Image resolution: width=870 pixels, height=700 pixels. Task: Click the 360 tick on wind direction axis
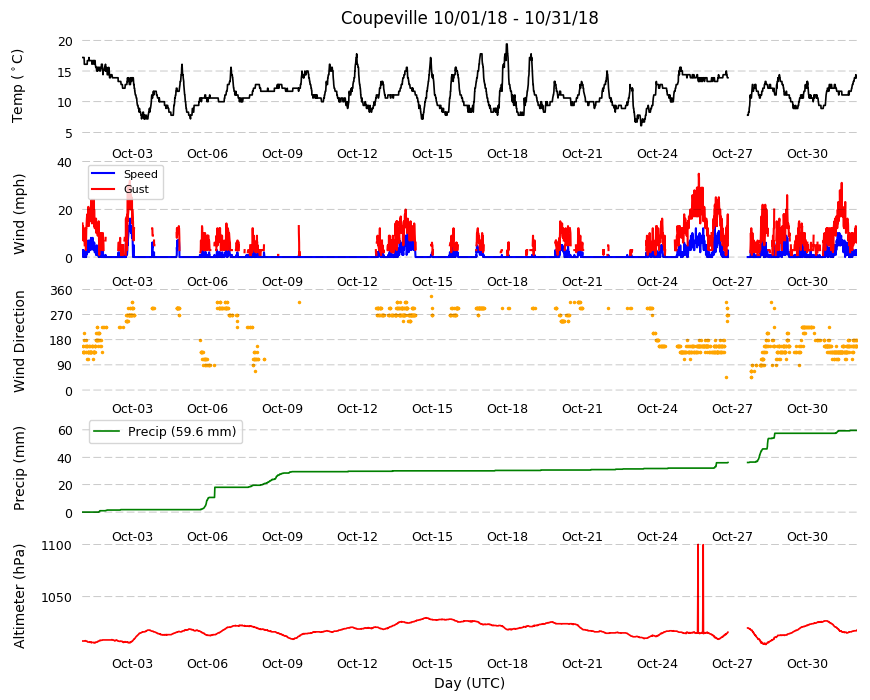(x=61, y=291)
